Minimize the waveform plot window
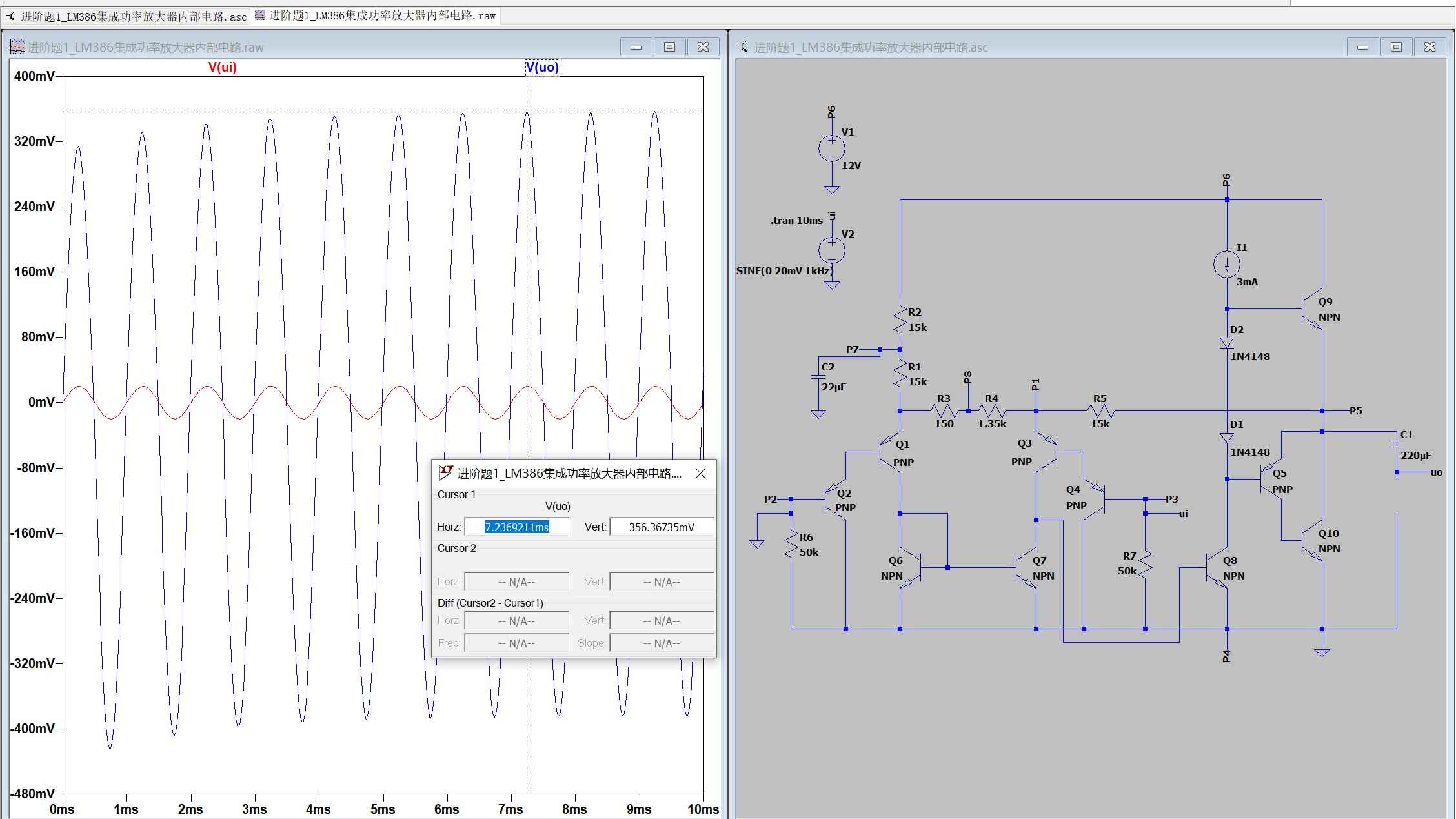This screenshot has height=819, width=1456. pyautogui.click(x=636, y=47)
